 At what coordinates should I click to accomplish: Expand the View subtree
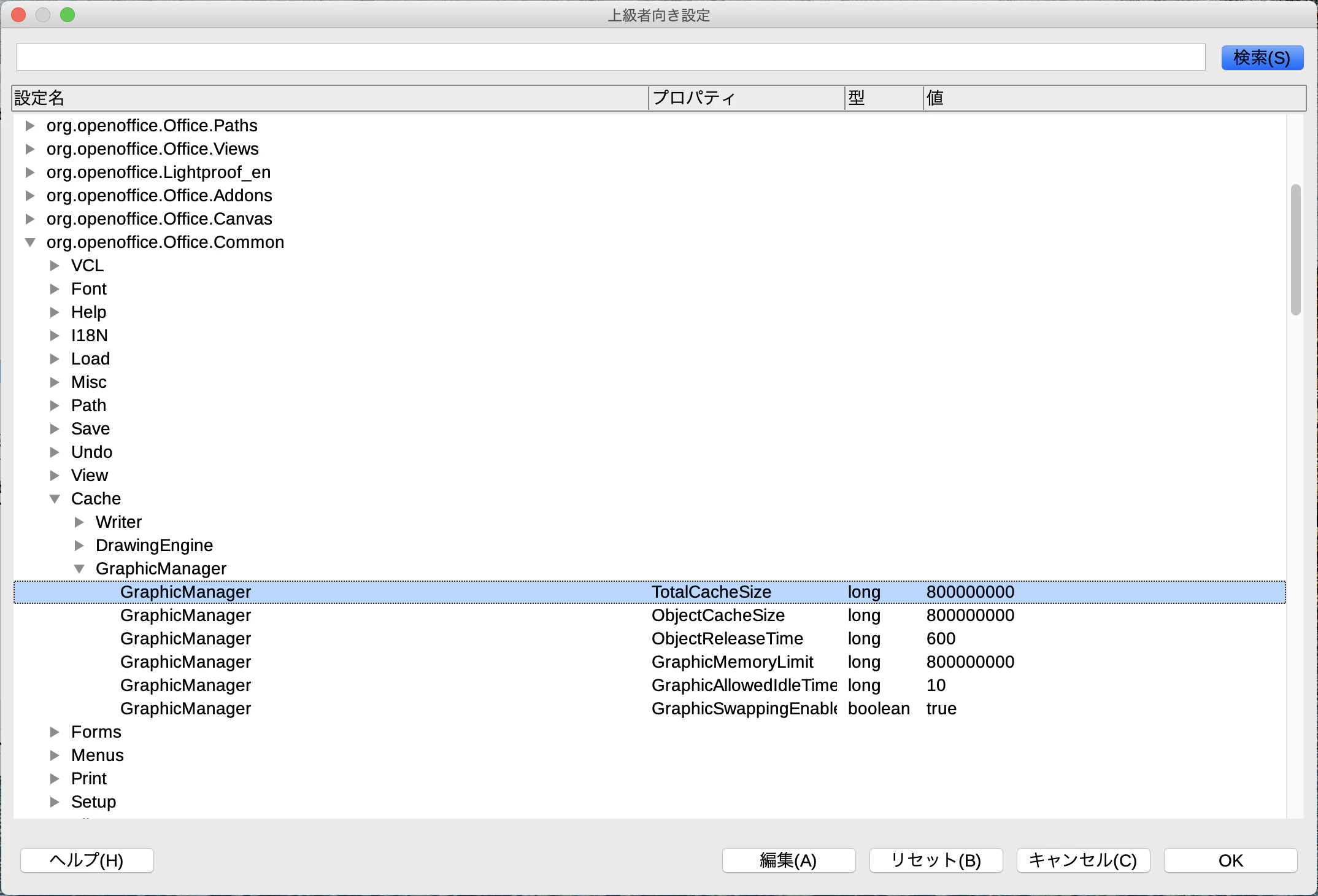click(x=55, y=476)
